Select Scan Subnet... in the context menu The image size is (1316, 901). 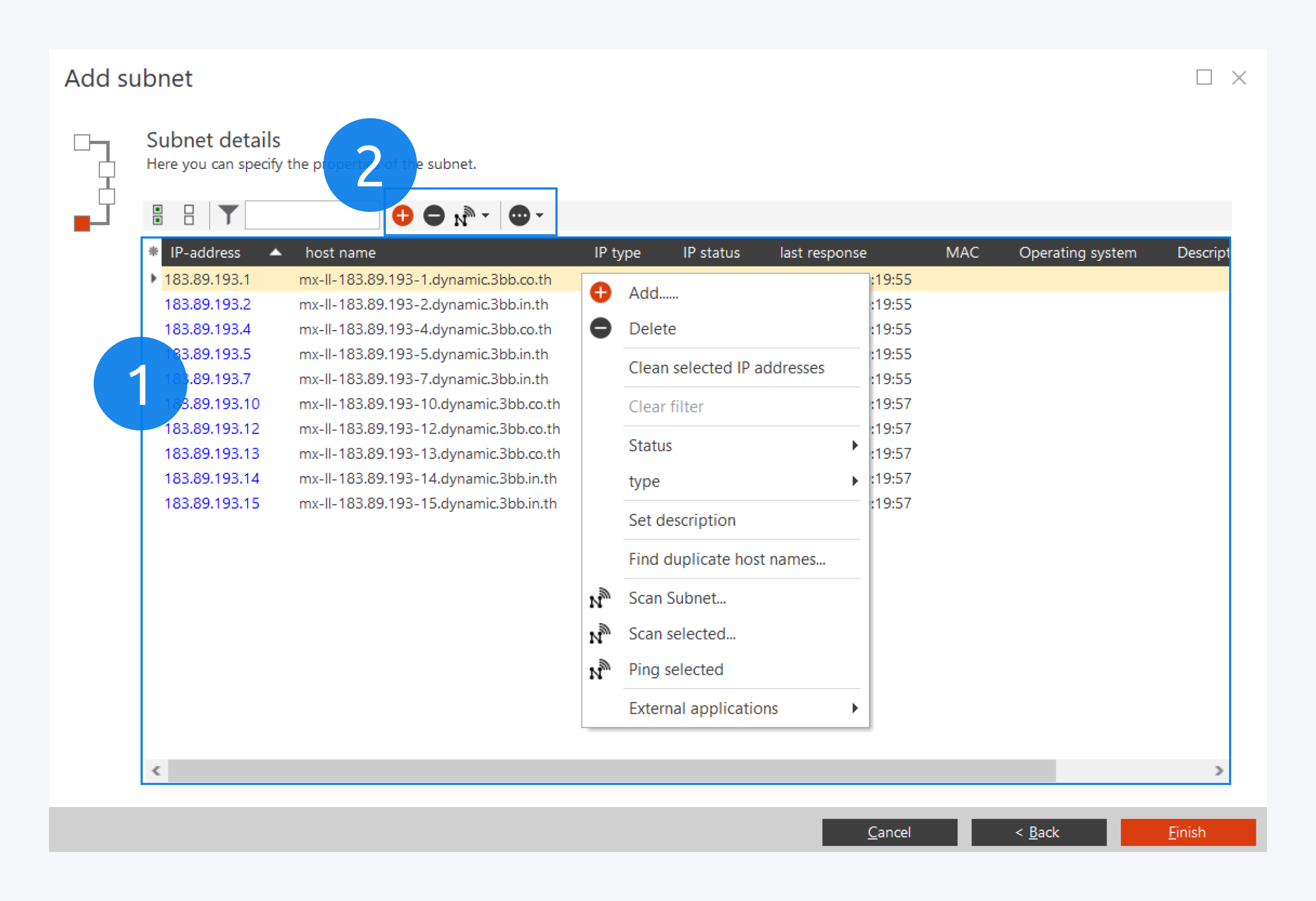click(x=677, y=598)
